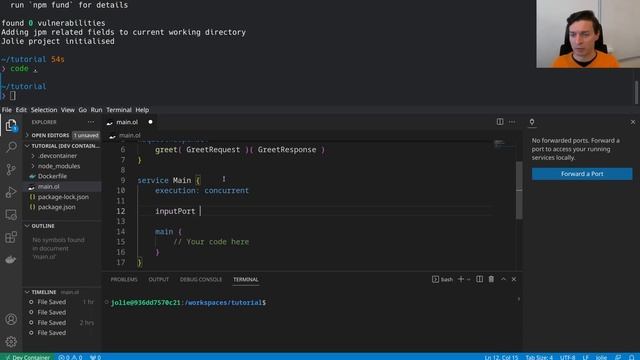The height and width of the screenshot is (360, 640).
Task: Click the Explorer more actions ellipsis
Action: click(x=91, y=122)
